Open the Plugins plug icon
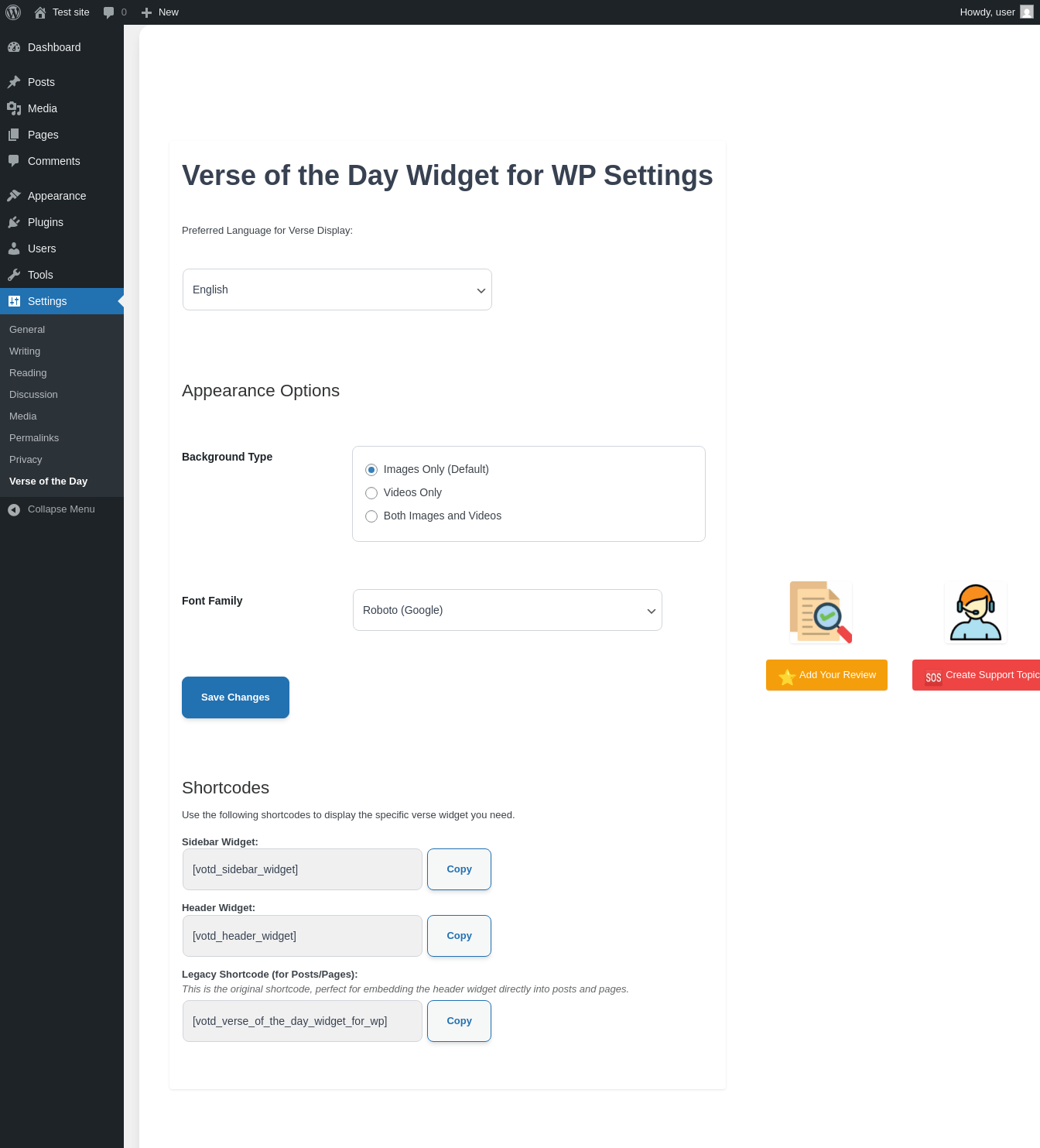The width and height of the screenshot is (1040, 1148). click(14, 222)
